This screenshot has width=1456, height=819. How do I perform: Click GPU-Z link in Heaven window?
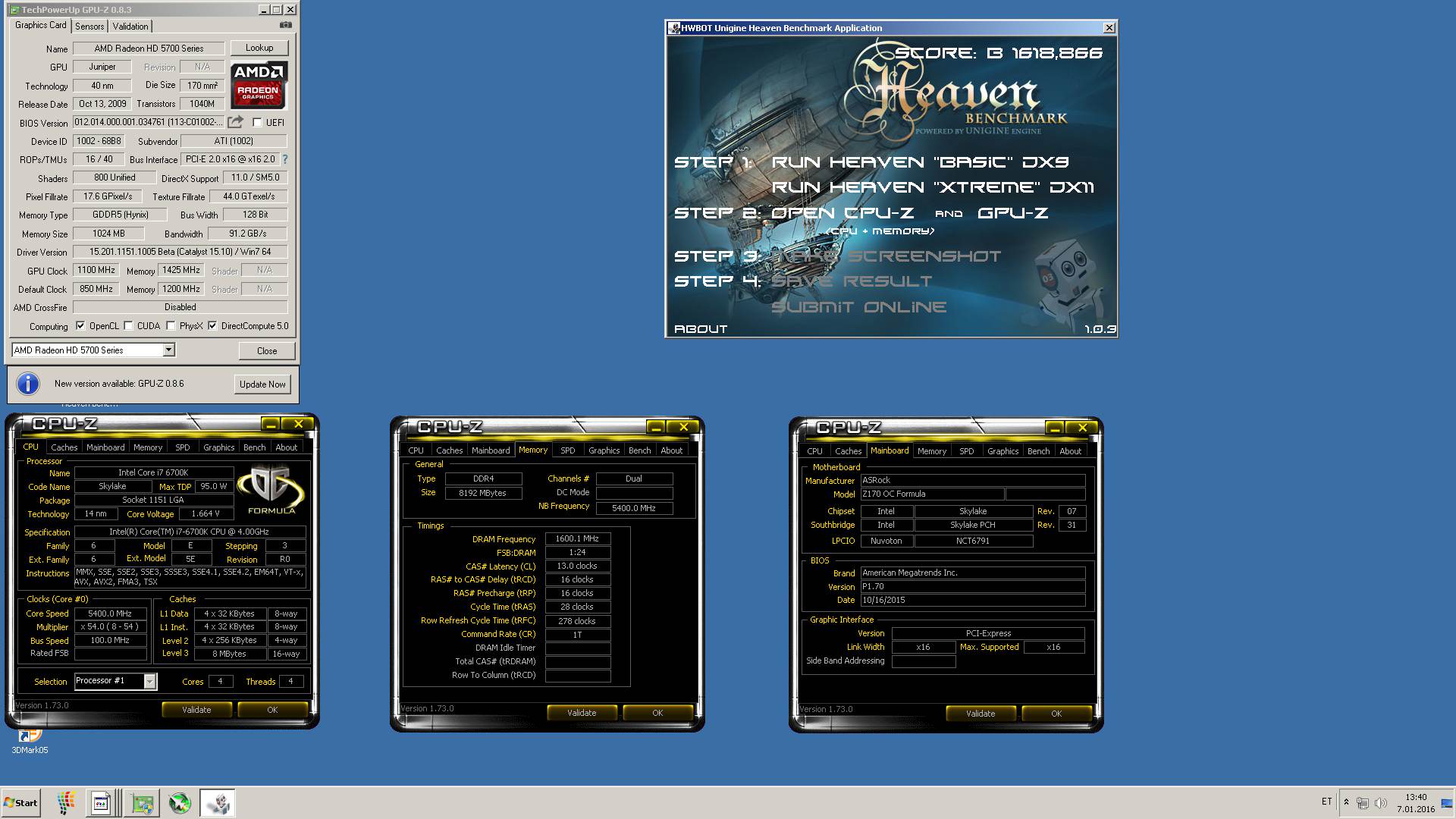pos(1013,213)
